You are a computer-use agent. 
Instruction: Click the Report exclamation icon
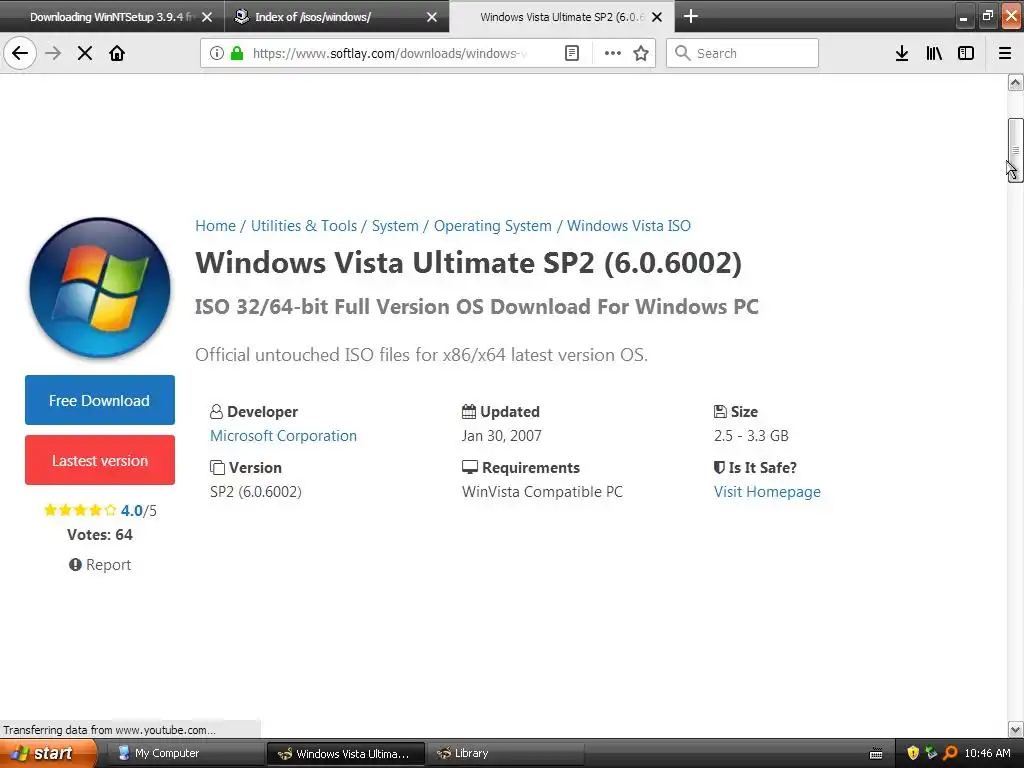75,565
